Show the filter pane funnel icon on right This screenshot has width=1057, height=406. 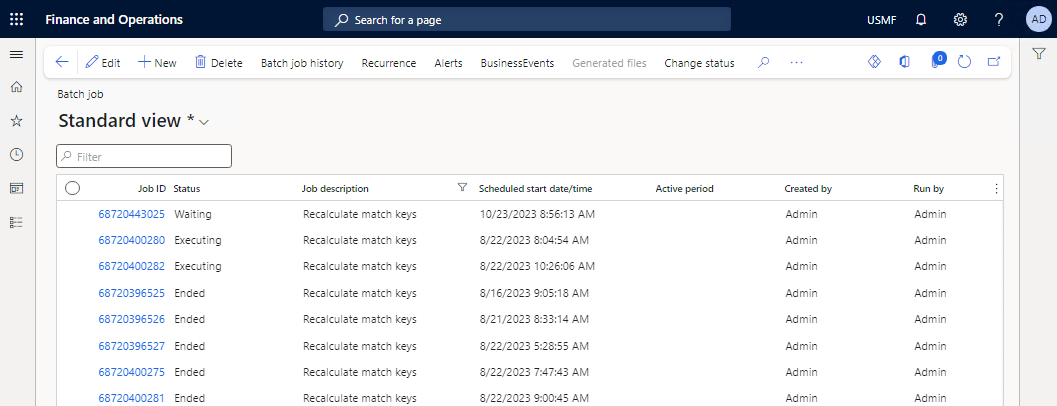pos(1039,54)
